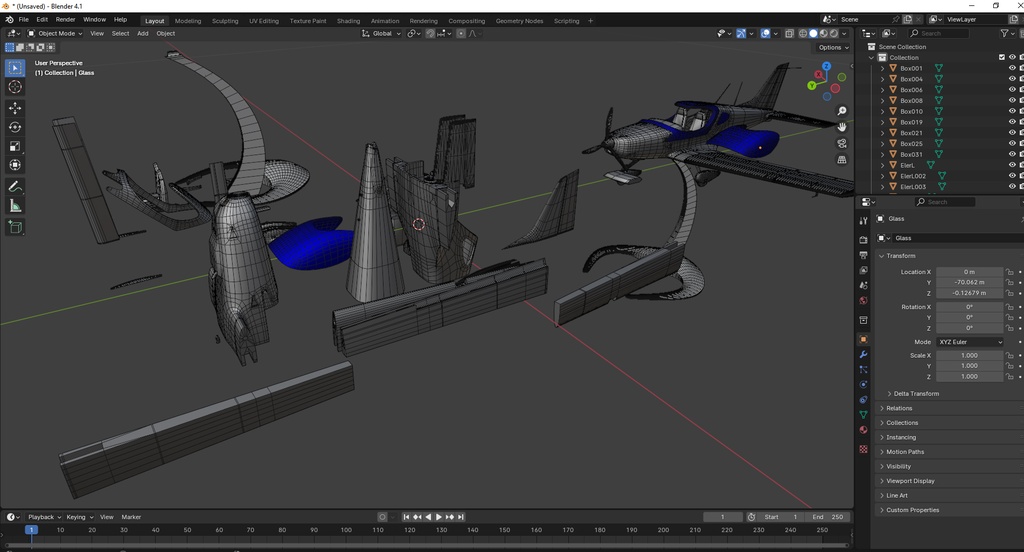Select the Rotate tool
Screen dimensions: 1024x552
[x=15, y=127]
